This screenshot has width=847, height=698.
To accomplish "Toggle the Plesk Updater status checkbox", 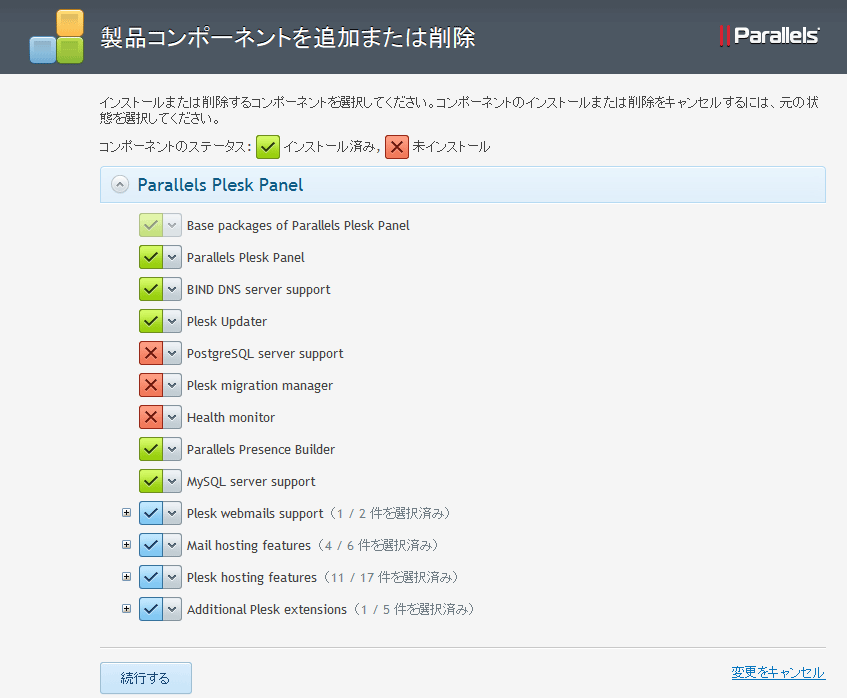I will (151, 322).
